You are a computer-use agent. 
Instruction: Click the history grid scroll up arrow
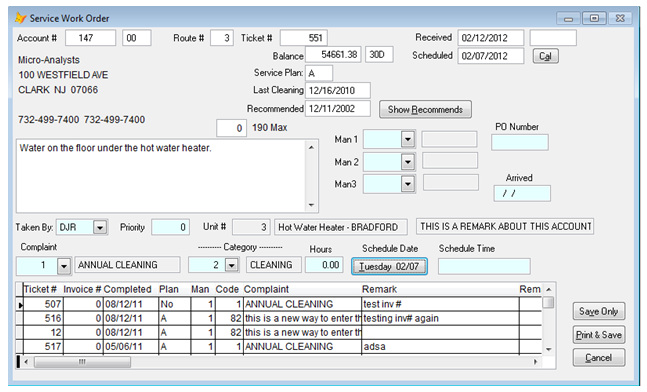[548, 290]
